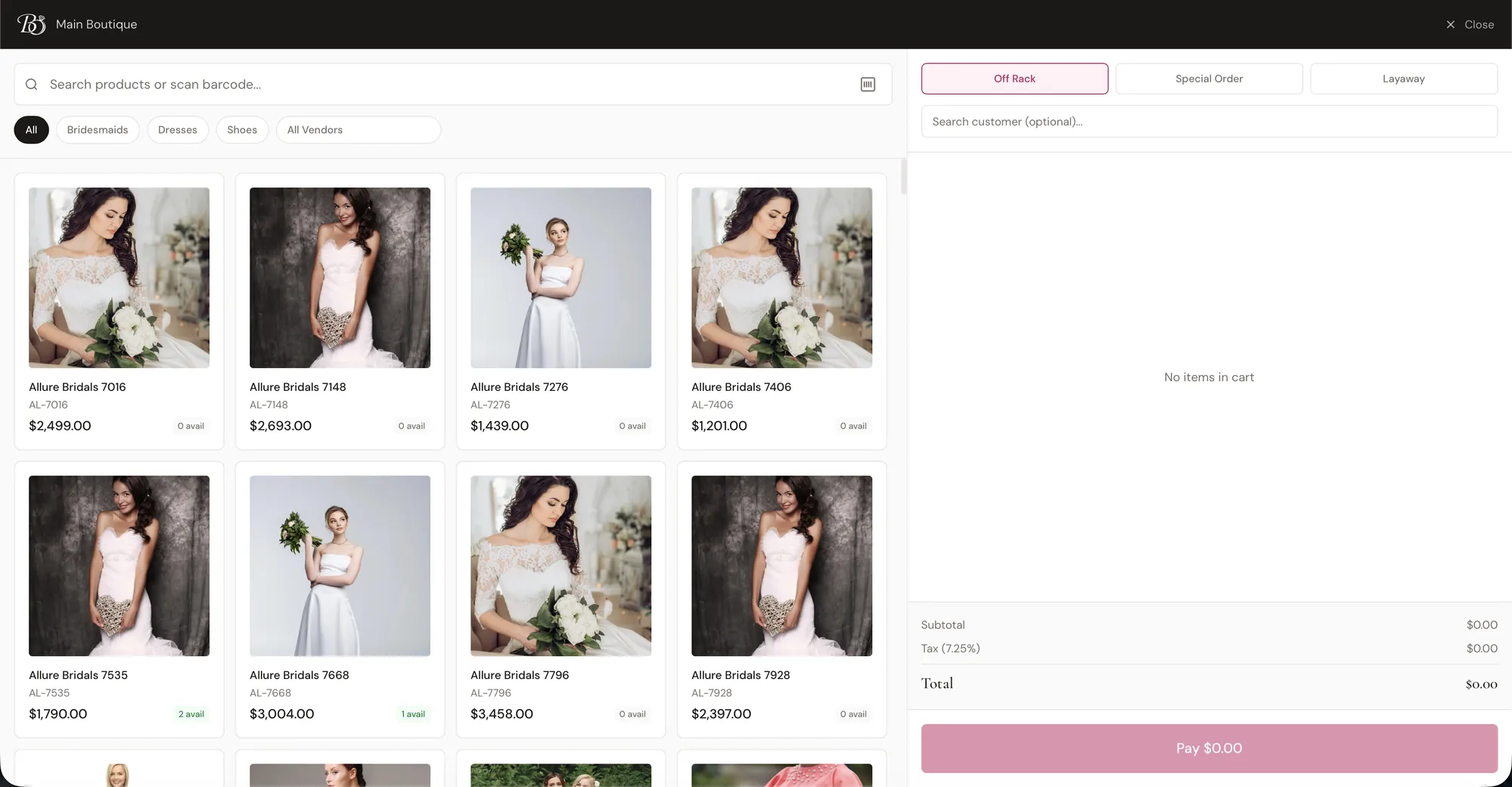The width and height of the screenshot is (1512, 787).
Task: Click the search magnifier icon
Action: [x=32, y=85]
